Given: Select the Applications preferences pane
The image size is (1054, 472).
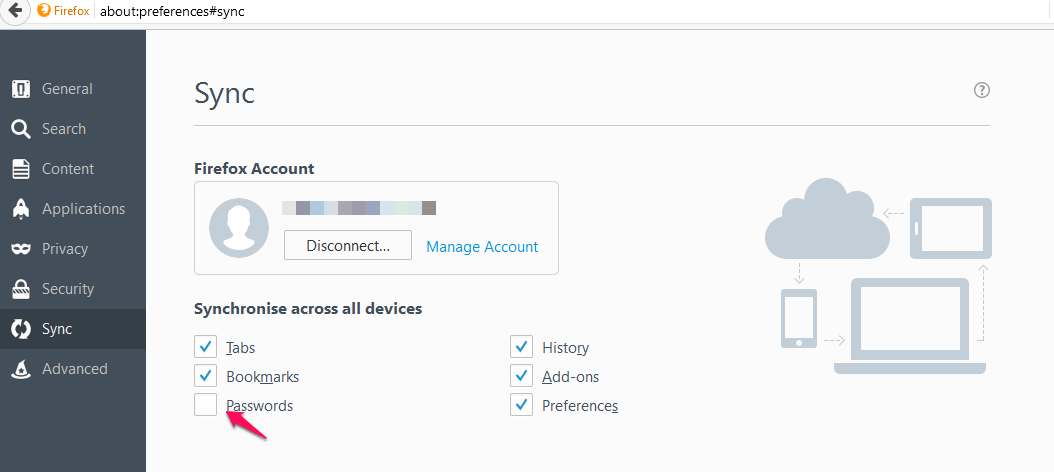Looking at the screenshot, I should (x=73, y=209).
